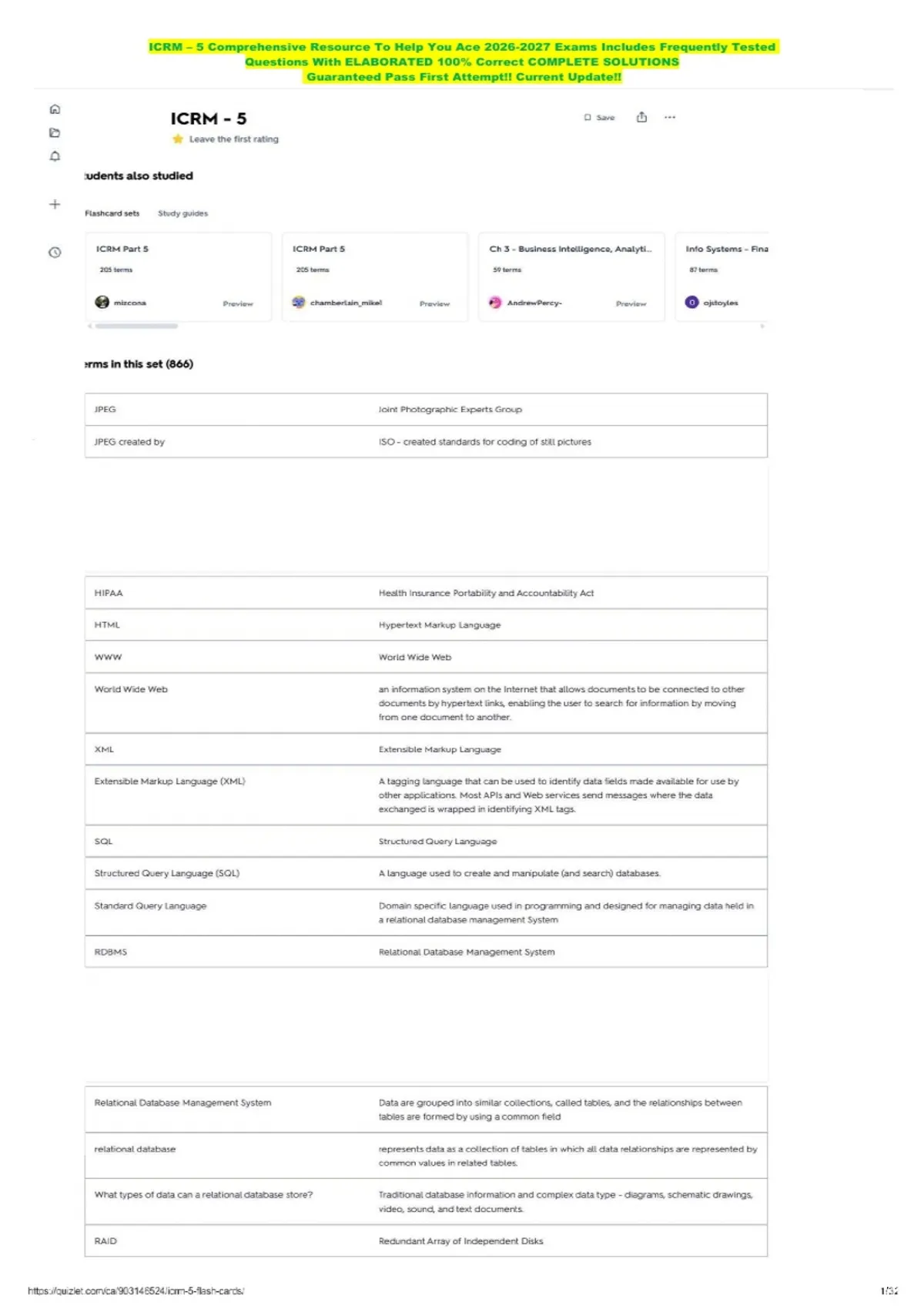Select the Flashcard sets tab

pos(112,213)
